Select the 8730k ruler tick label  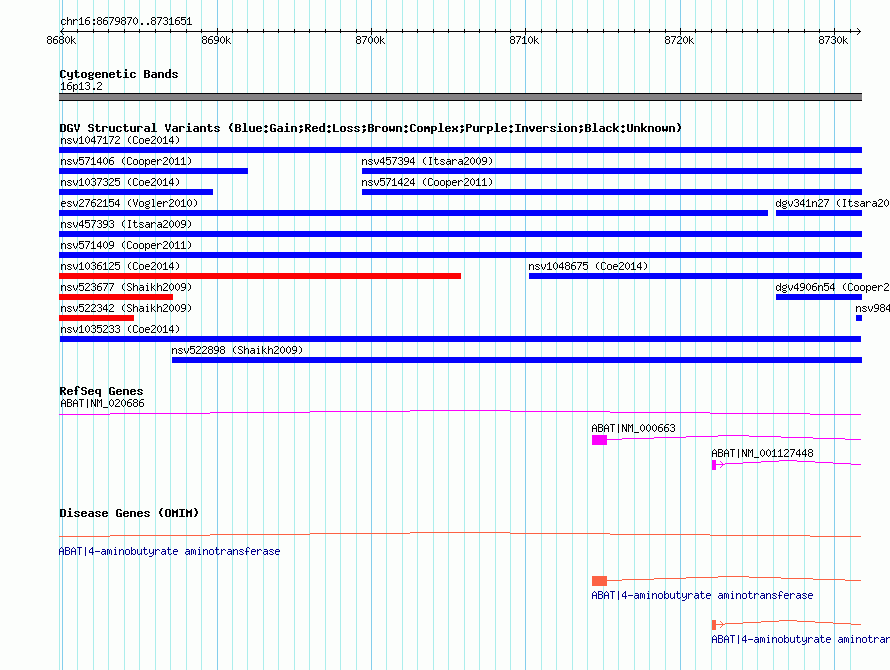click(x=833, y=40)
